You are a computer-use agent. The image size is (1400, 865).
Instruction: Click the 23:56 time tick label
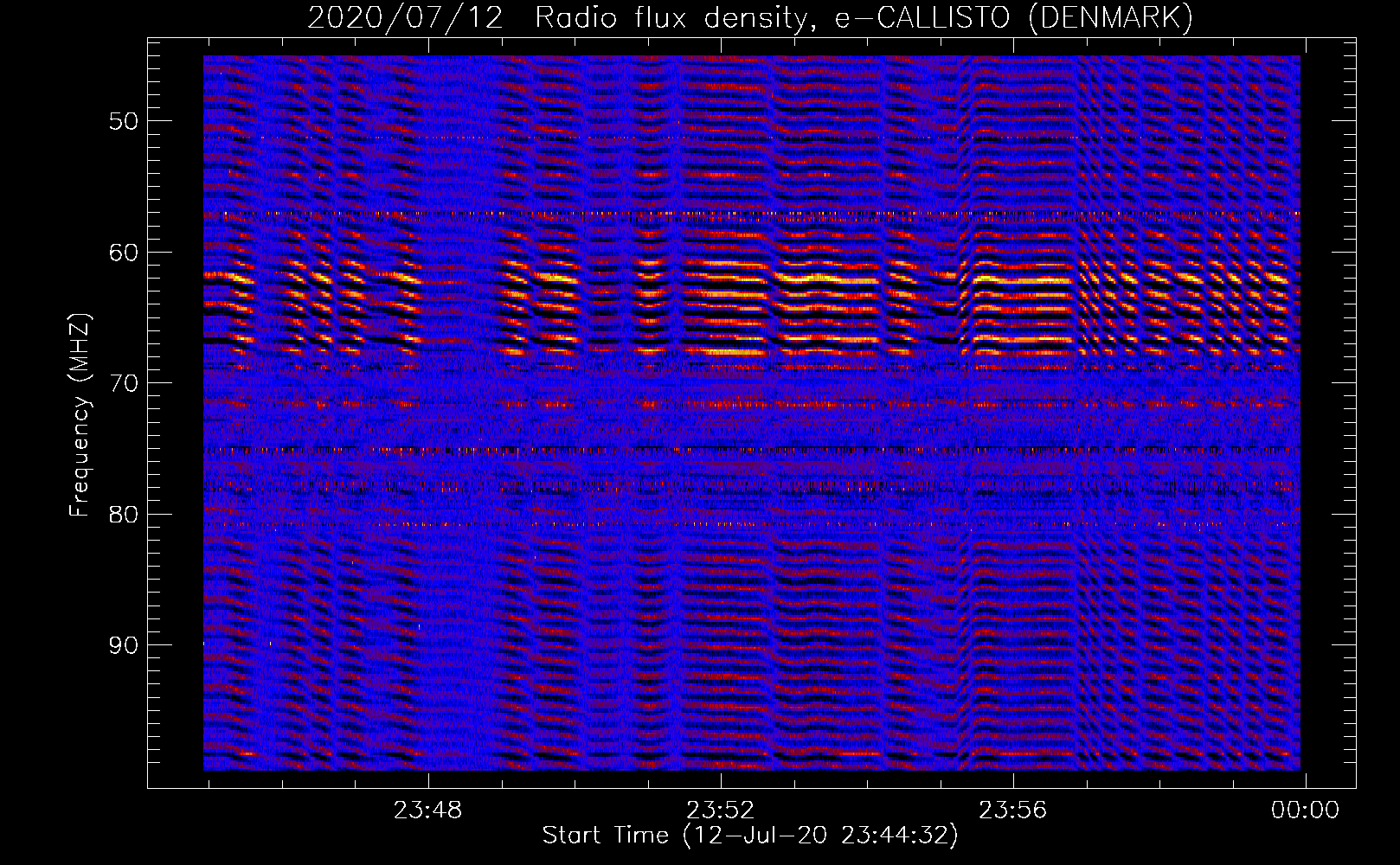point(1012,811)
